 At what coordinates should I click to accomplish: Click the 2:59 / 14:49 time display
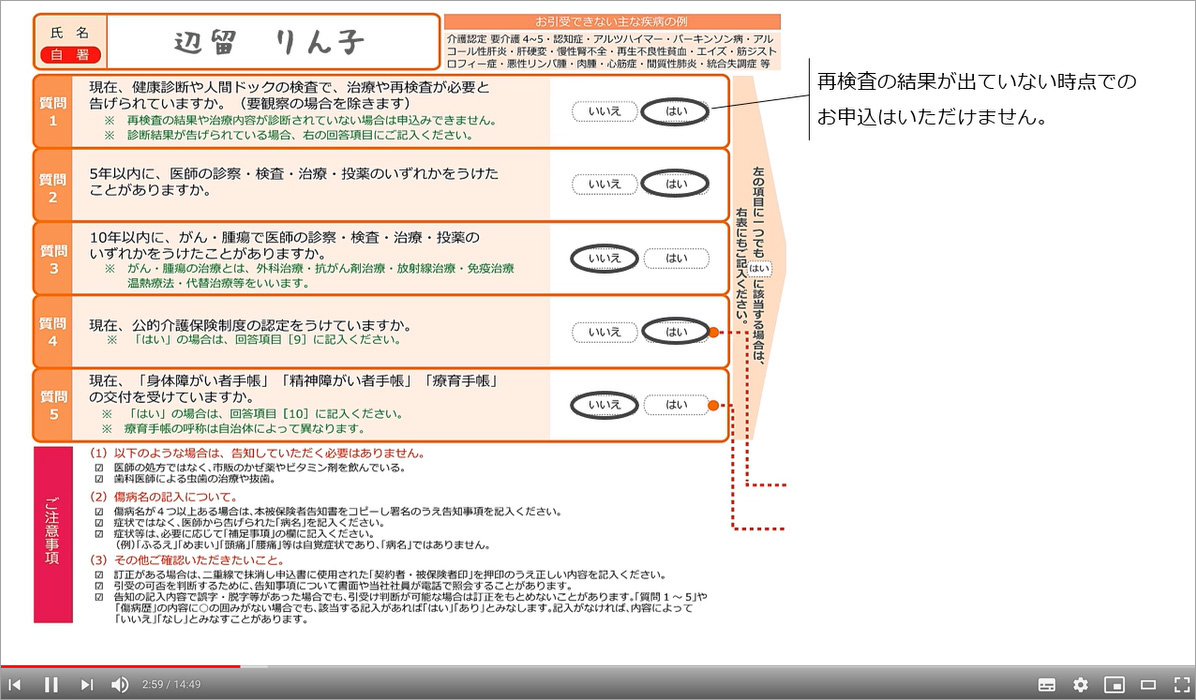171,685
